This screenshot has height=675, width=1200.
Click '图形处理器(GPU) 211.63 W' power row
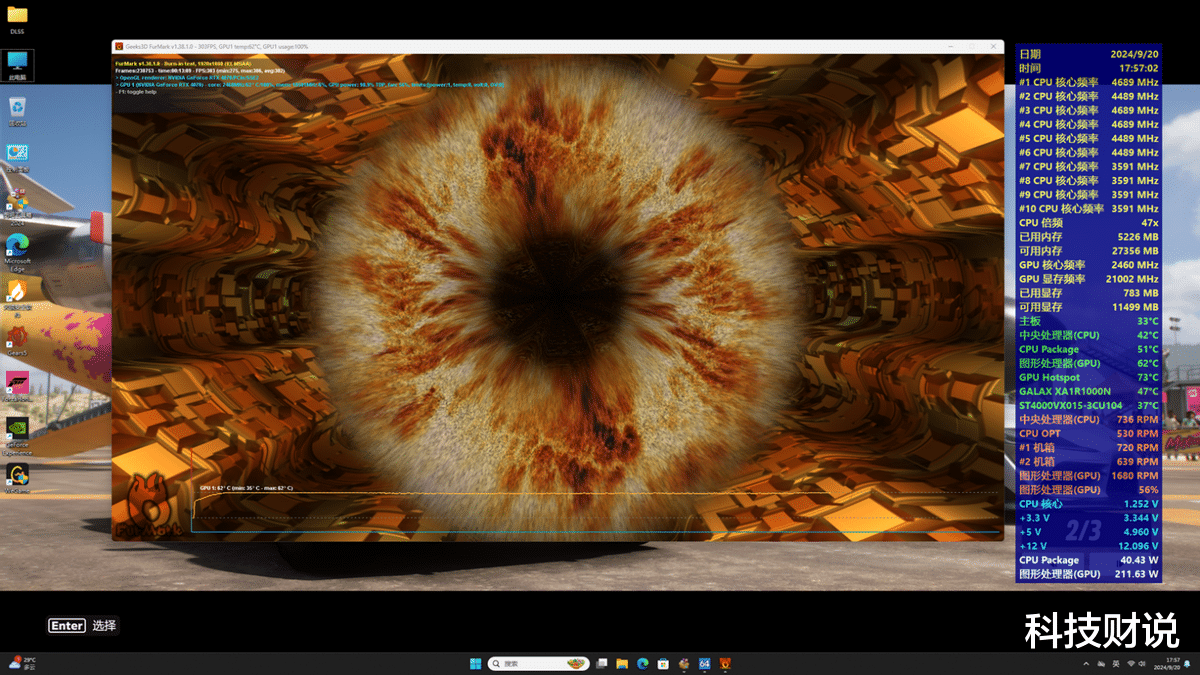coord(1089,574)
